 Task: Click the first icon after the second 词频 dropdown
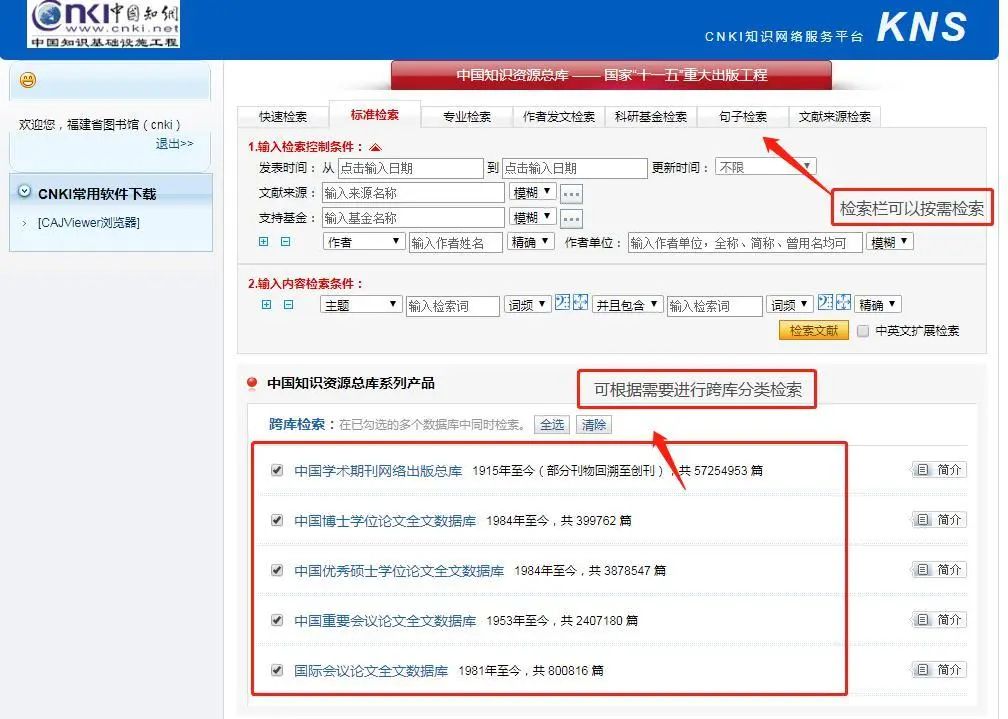825,302
